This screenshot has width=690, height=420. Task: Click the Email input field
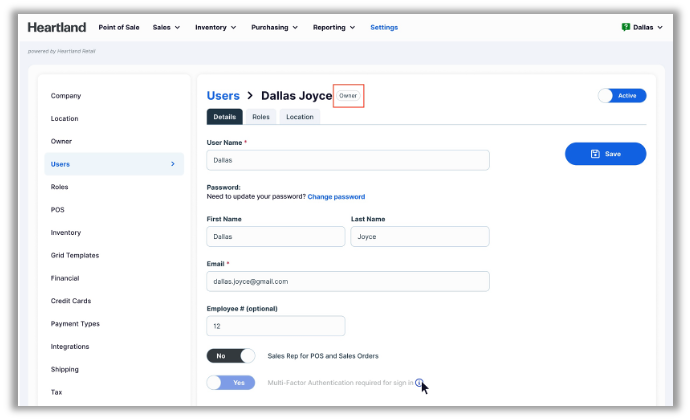[x=348, y=282]
